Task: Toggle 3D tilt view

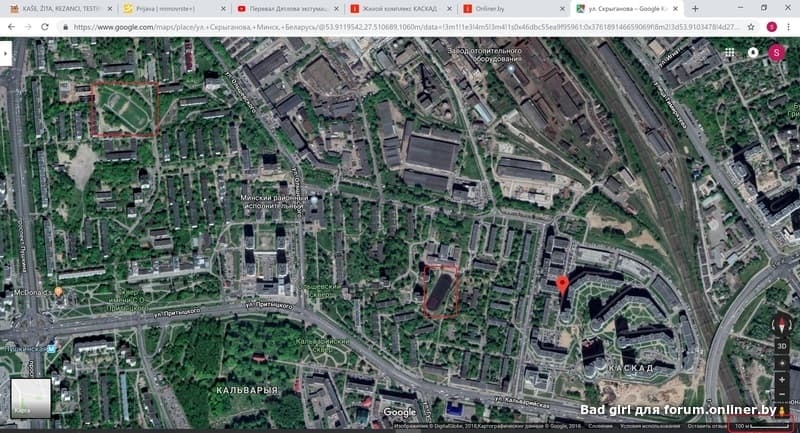Action: pyautogui.click(x=782, y=346)
